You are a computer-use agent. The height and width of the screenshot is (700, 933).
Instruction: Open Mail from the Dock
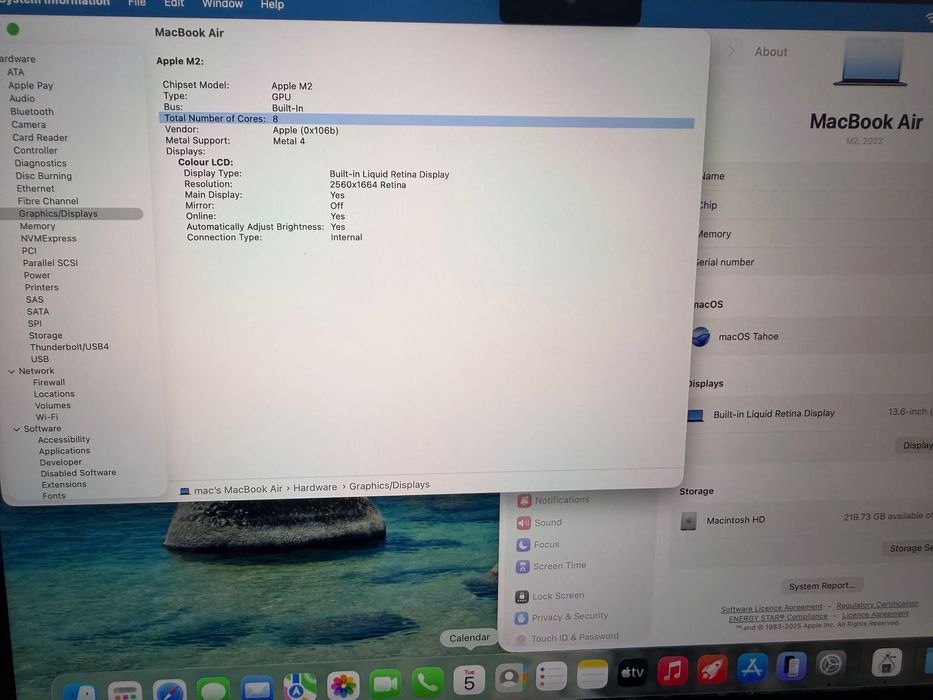point(257,688)
